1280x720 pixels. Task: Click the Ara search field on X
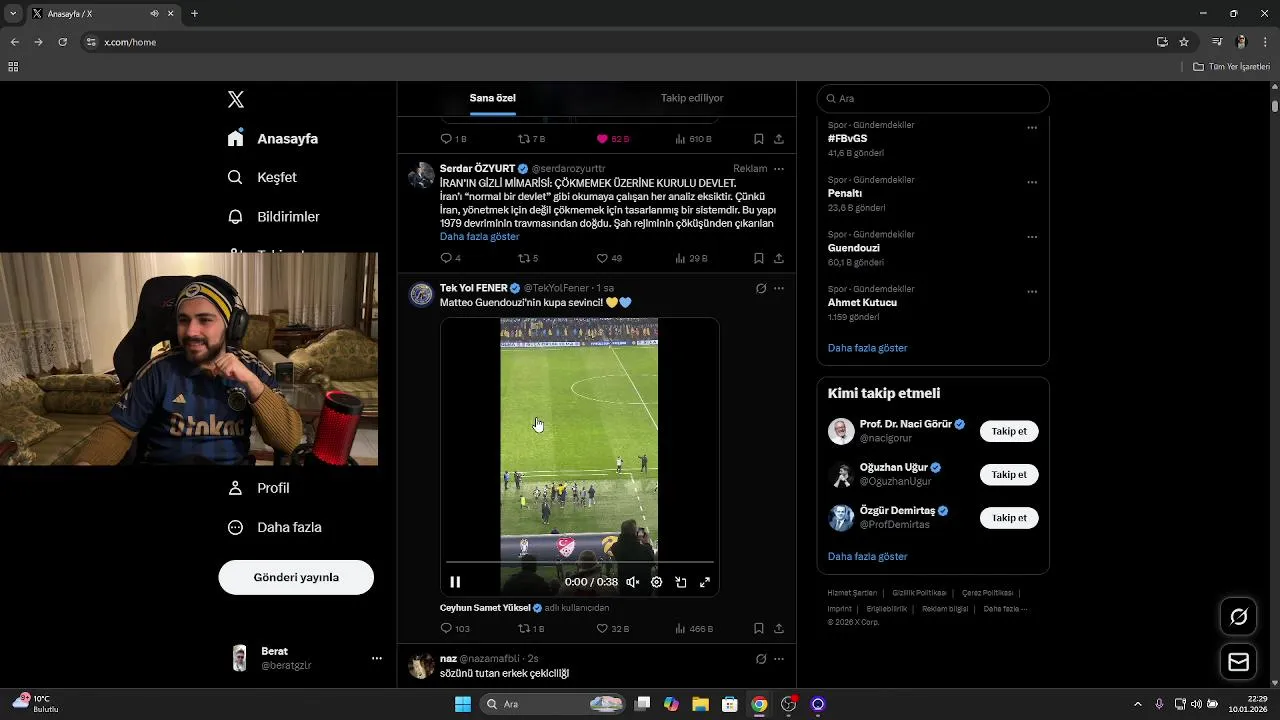pyautogui.click(x=933, y=98)
